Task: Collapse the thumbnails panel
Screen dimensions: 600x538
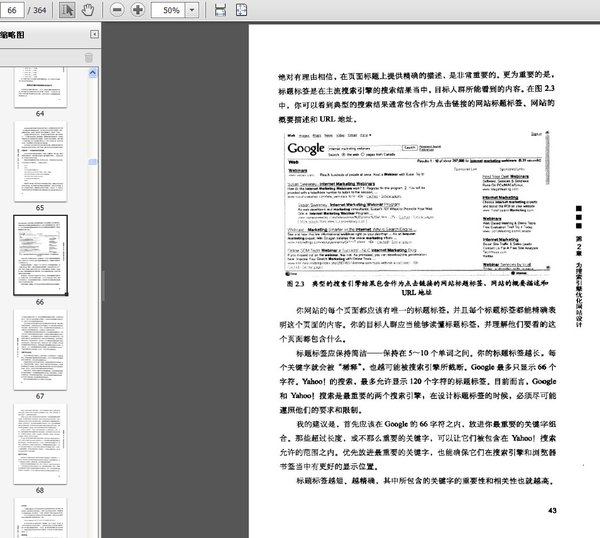Action: [x=94, y=35]
